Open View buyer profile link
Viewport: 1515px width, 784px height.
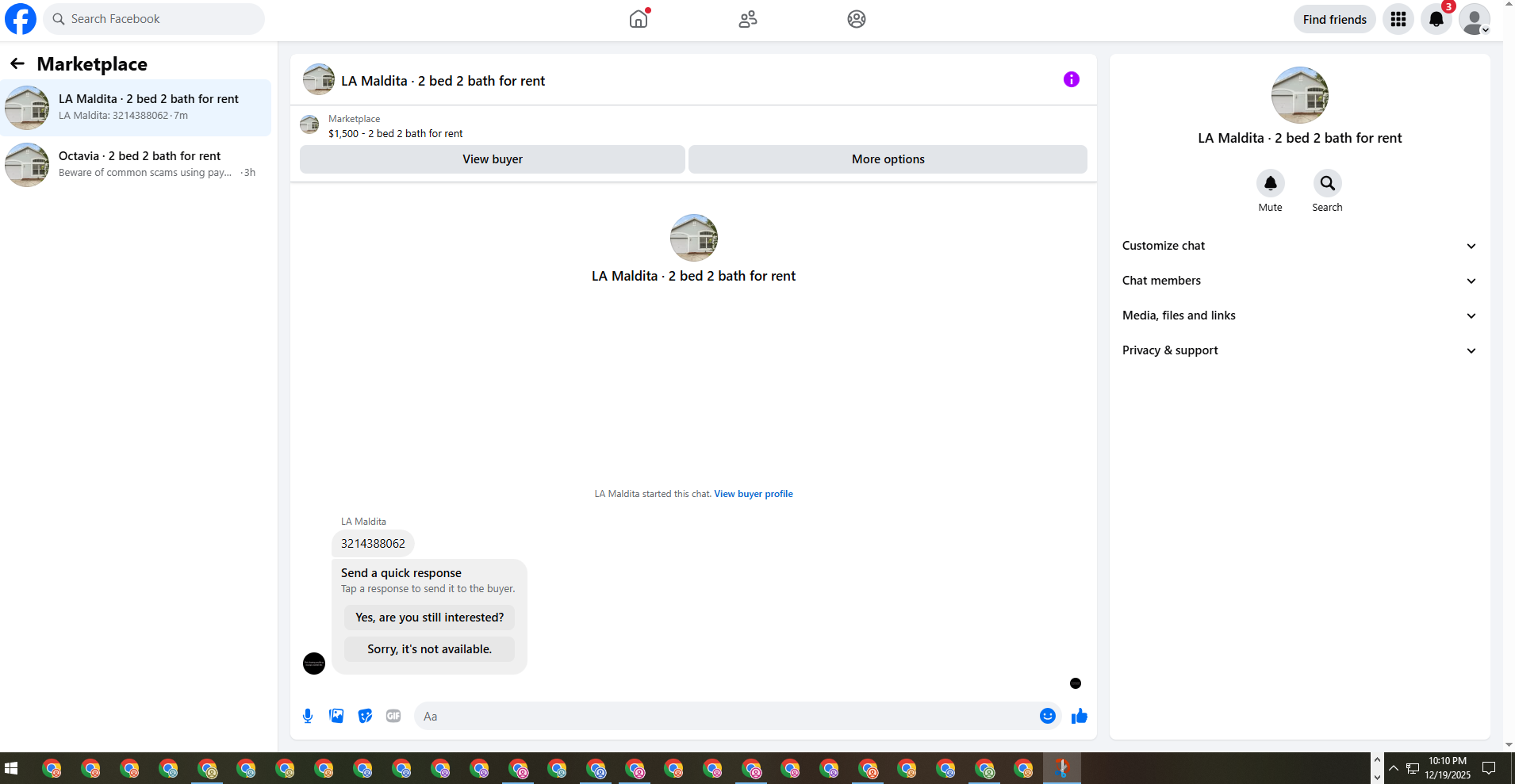754,494
